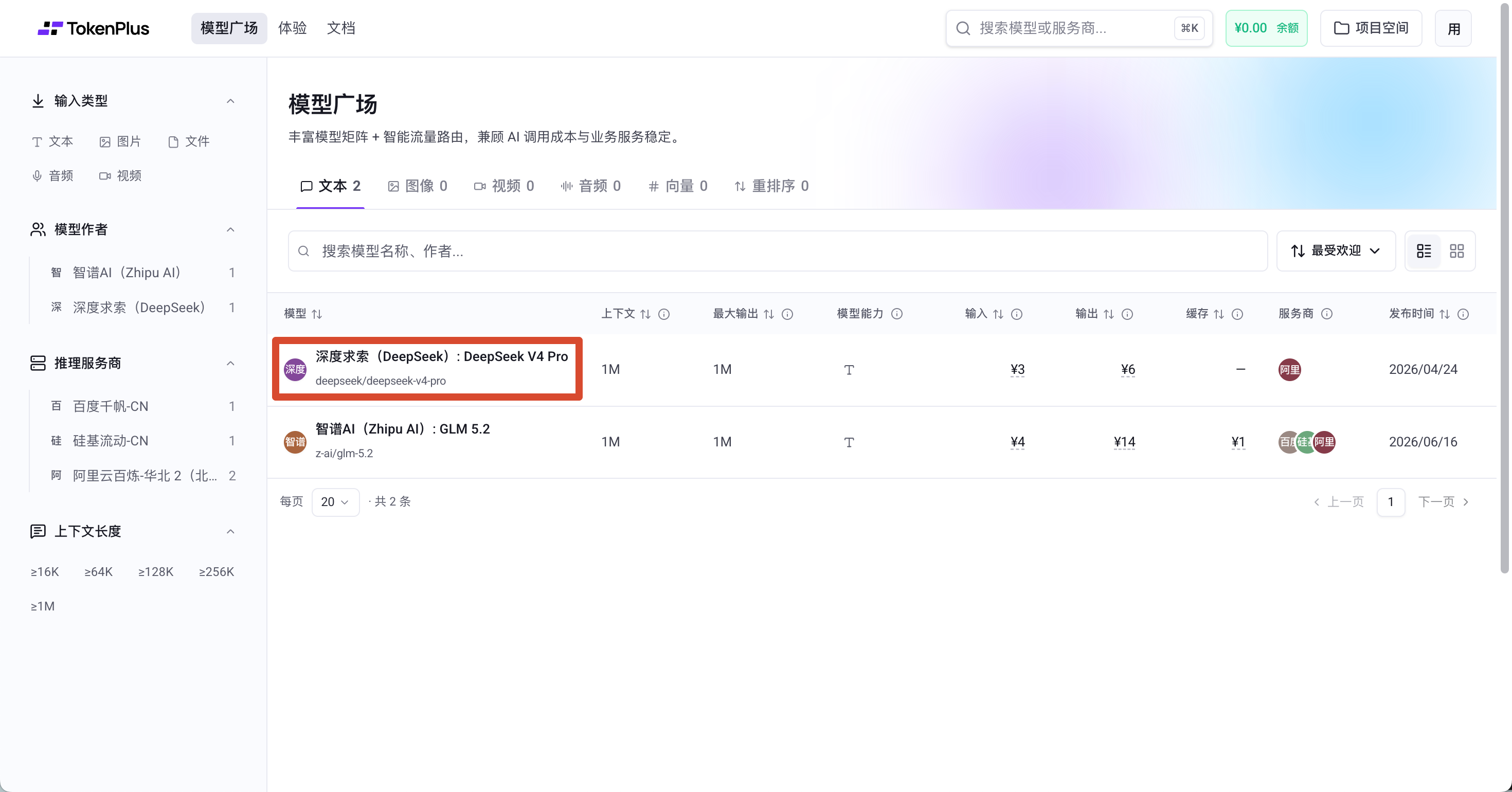Switch to grid view layout icon

point(1457,251)
